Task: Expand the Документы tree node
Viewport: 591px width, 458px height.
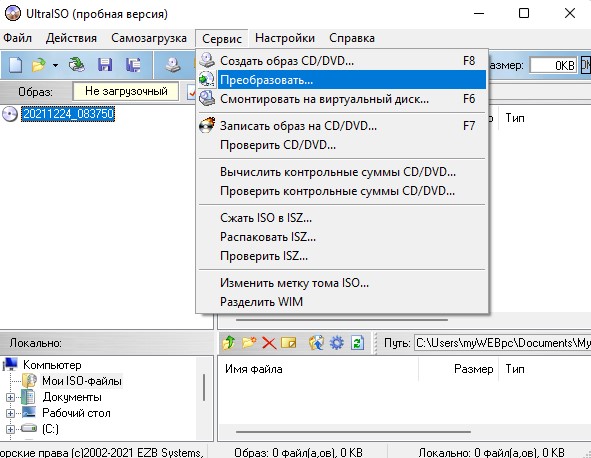Action: 11,397
